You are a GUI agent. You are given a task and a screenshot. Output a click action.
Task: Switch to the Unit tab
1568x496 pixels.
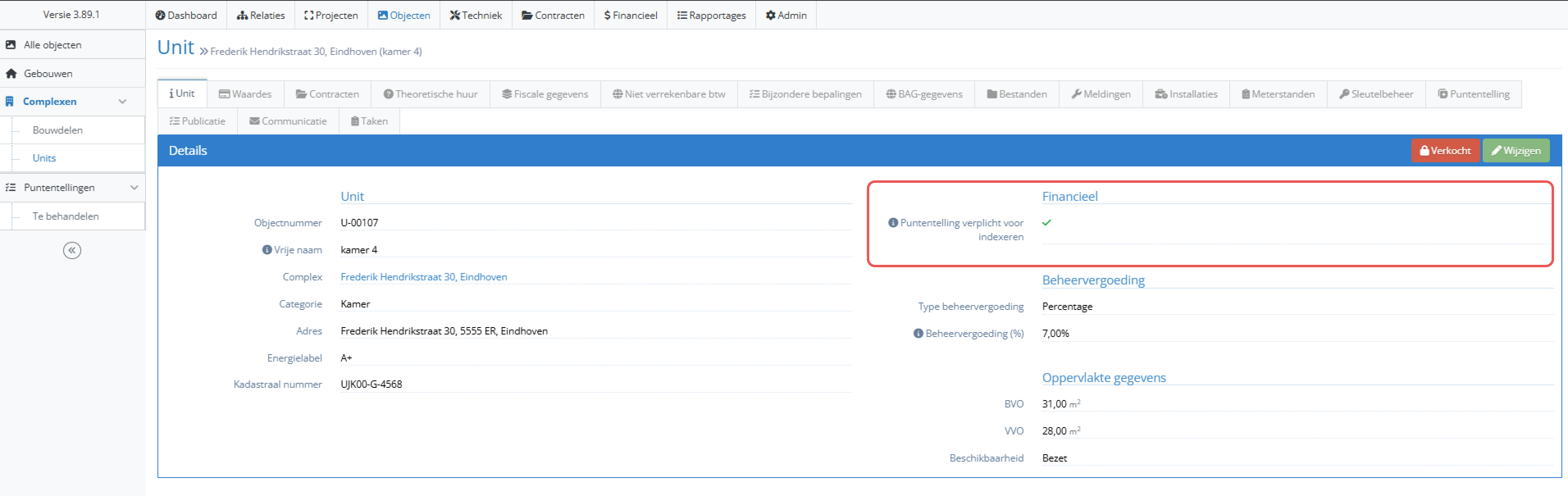coord(182,93)
